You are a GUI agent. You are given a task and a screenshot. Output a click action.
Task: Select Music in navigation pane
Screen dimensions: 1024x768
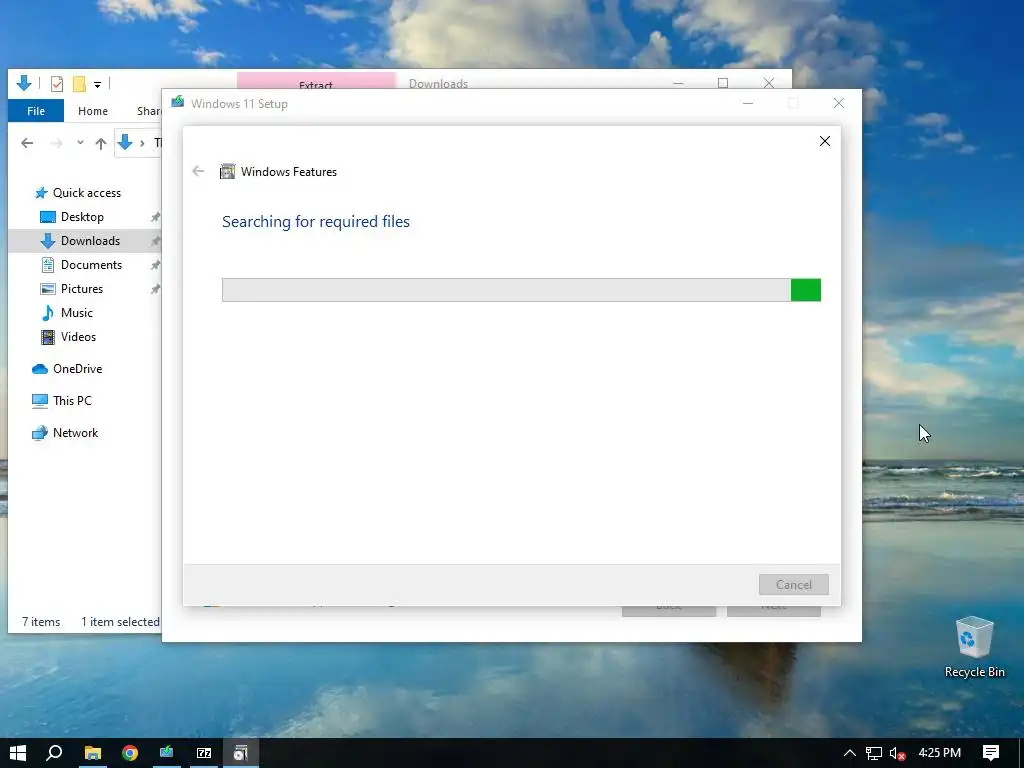click(x=76, y=313)
